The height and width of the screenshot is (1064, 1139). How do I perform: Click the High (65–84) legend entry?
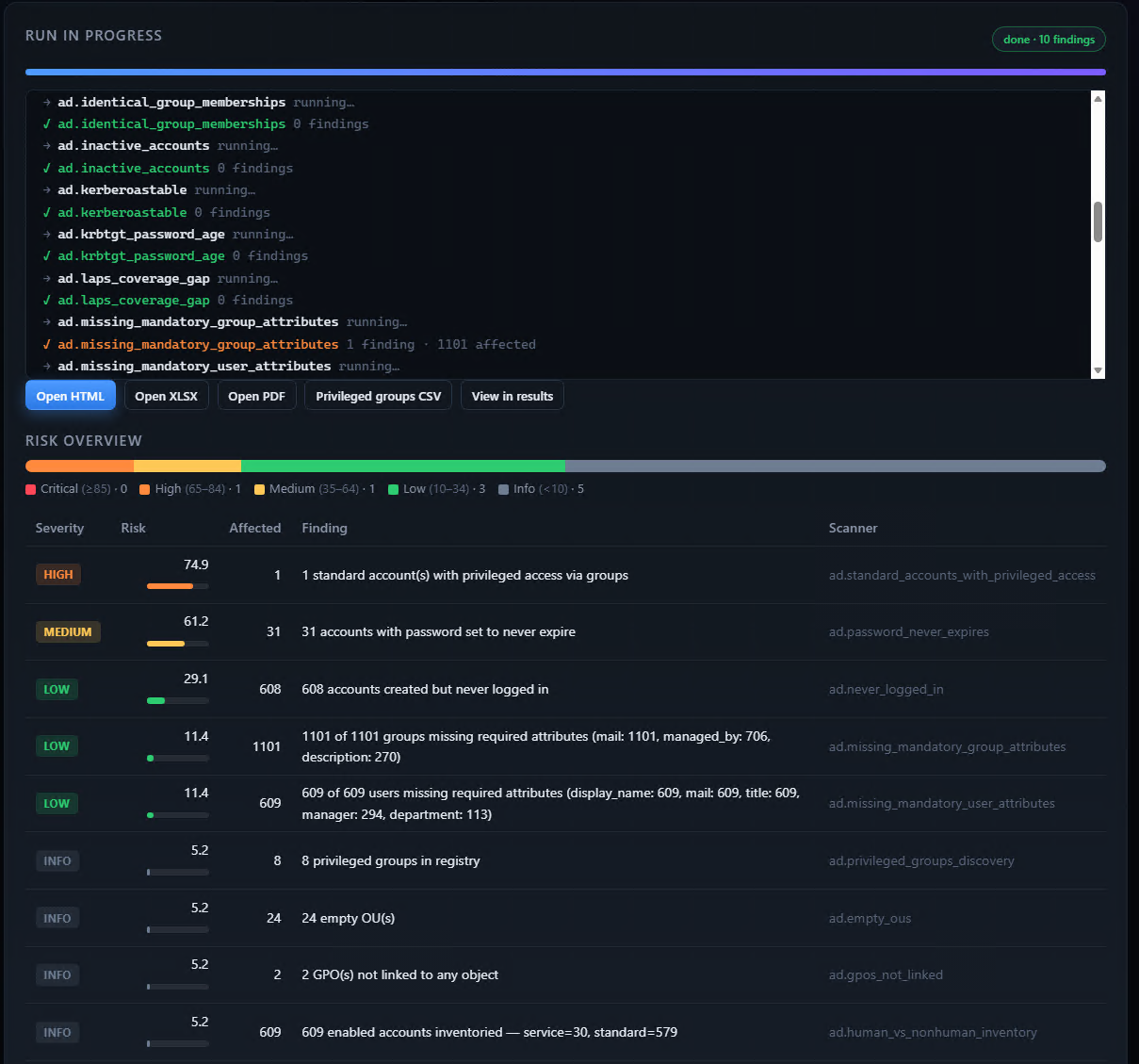point(190,489)
